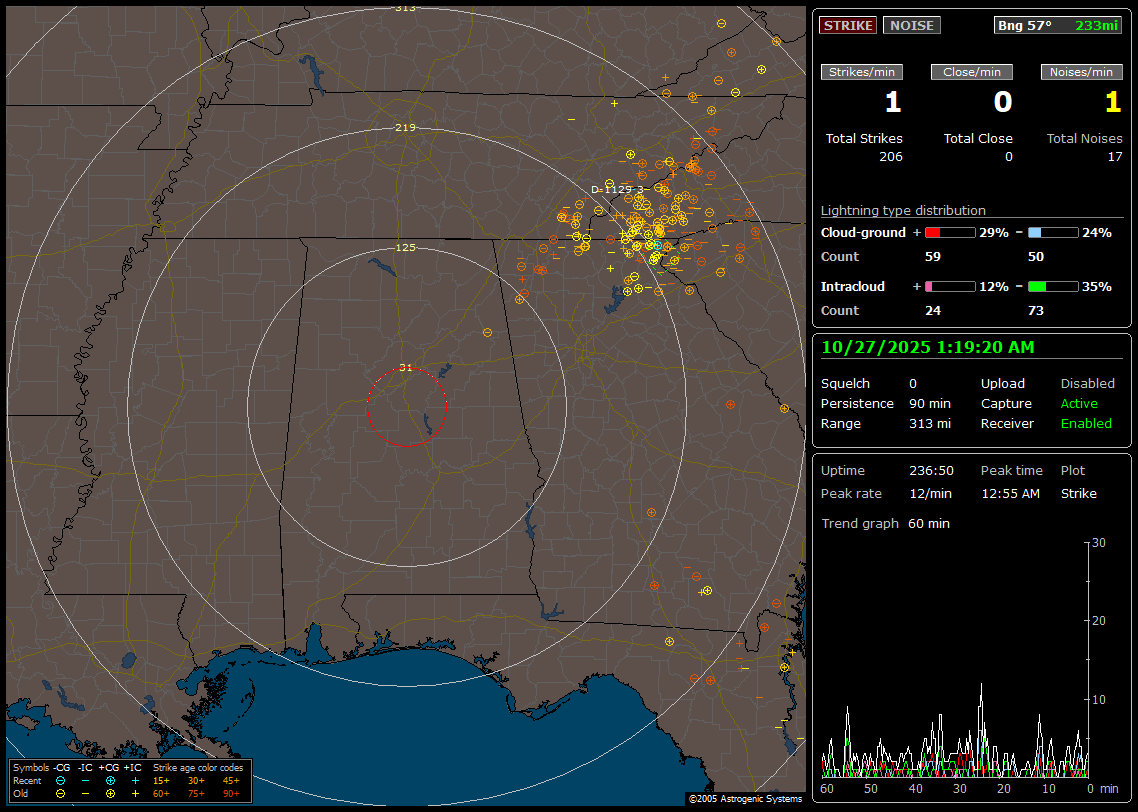Click the Capture Active status text
This screenshot has height=812, width=1138.
pyautogui.click(x=1079, y=403)
